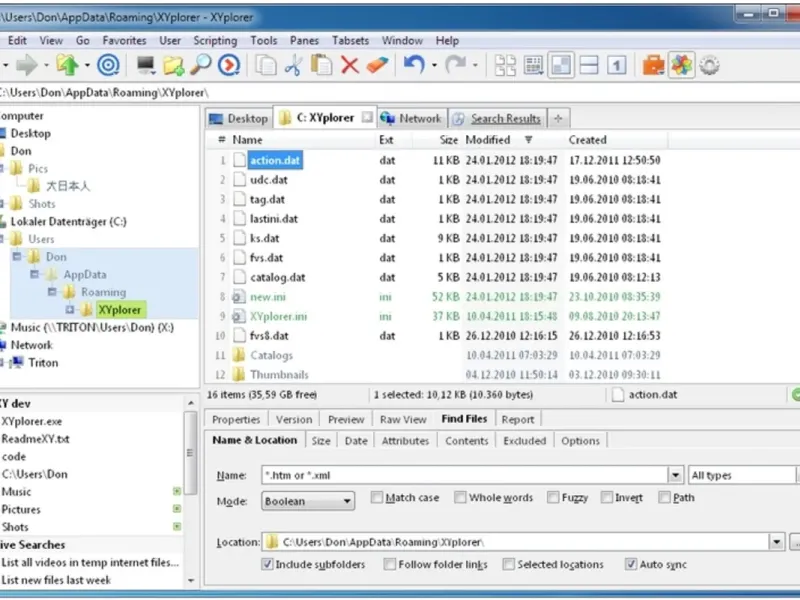Click the blue Undo arrow icon
The height and width of the screenshot is (600, 800).
(x=414, y=65)
